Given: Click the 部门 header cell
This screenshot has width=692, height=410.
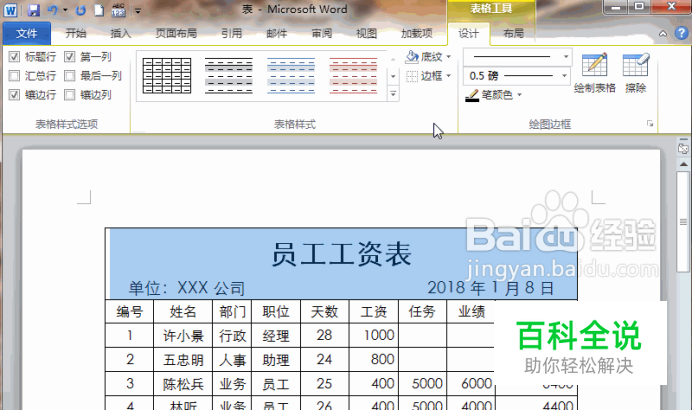Looking at the screenshot, I should click(232, 312).
